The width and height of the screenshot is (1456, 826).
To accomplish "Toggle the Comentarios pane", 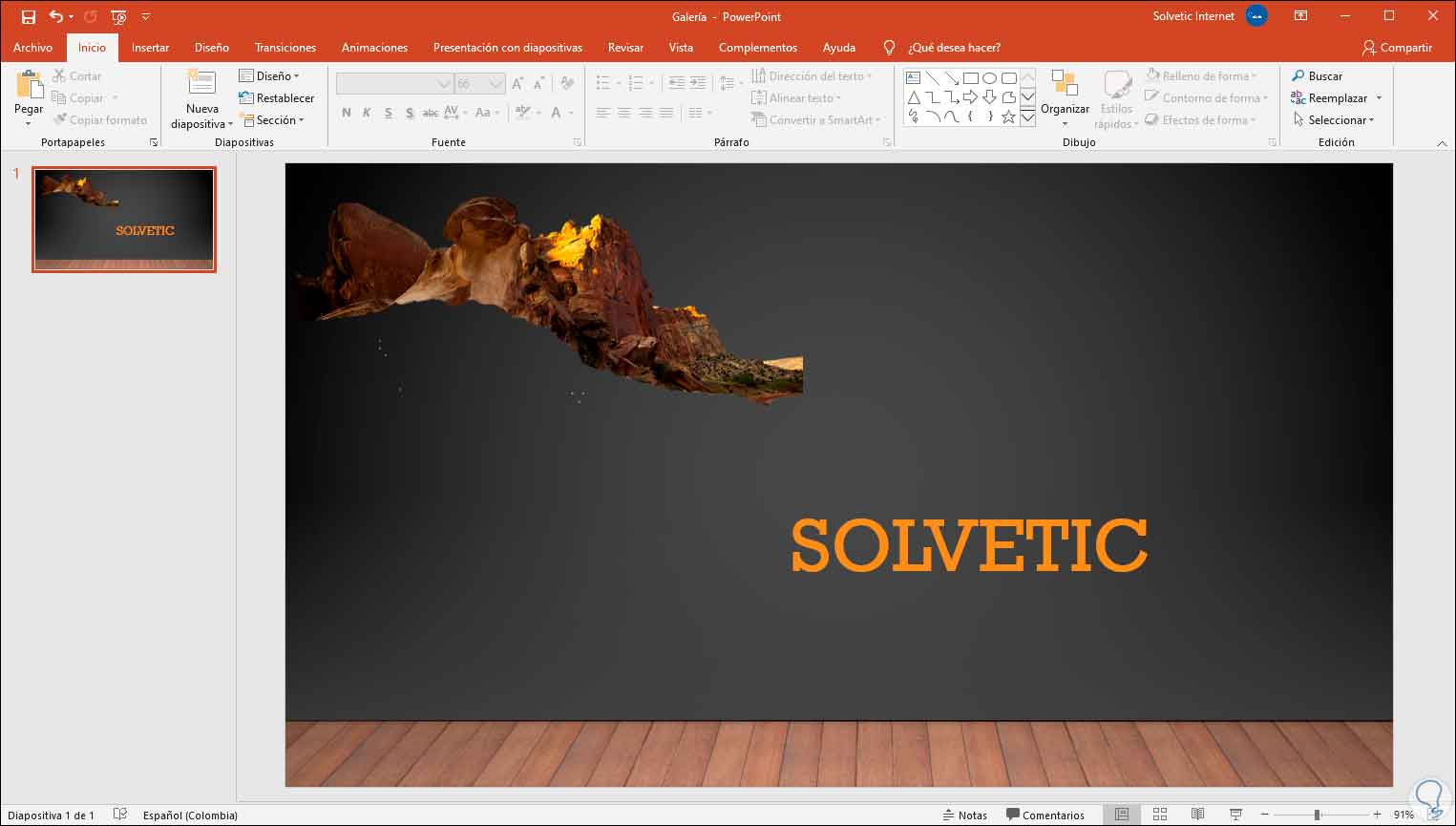I will pyautogui.click(x=1045, y=815).
